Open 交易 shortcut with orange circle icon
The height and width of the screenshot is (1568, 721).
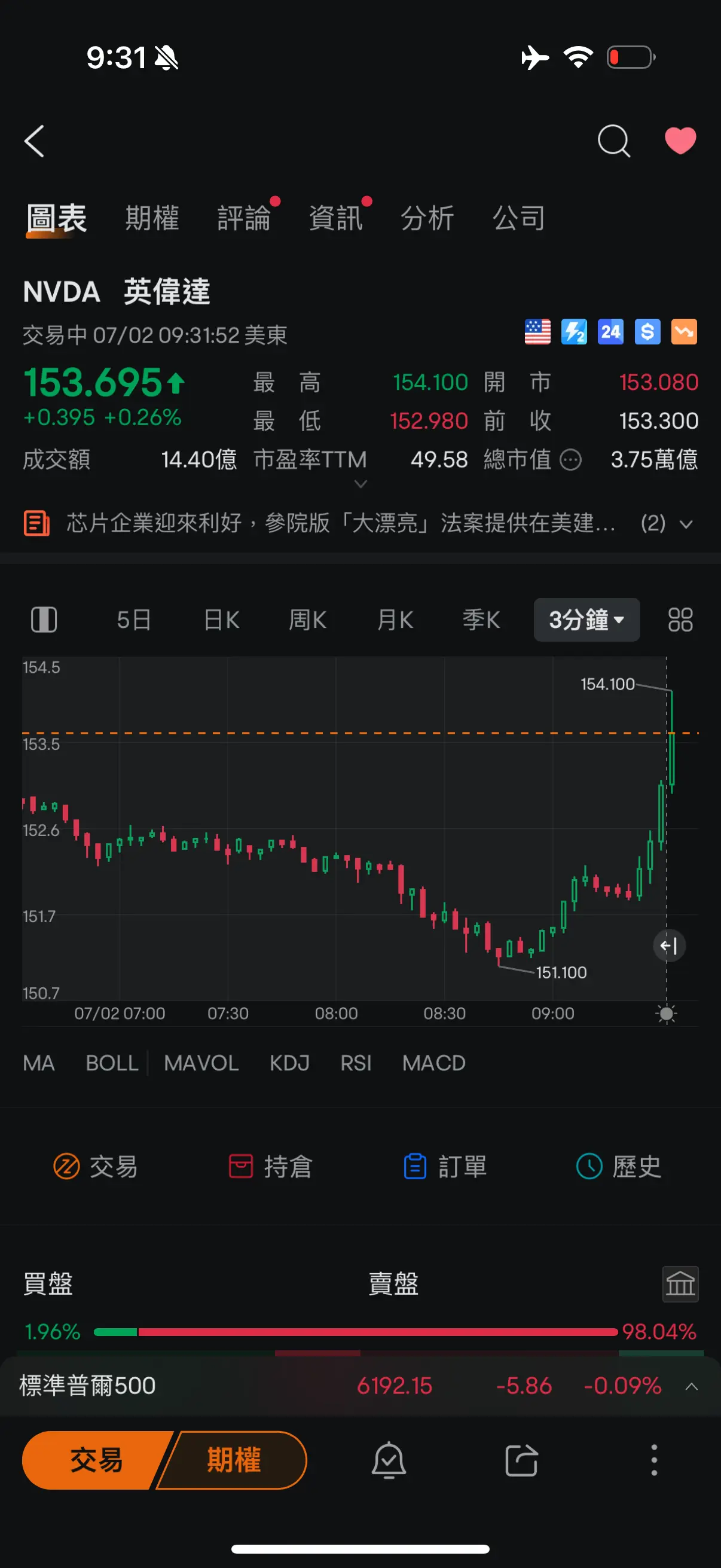[96, 1167]
